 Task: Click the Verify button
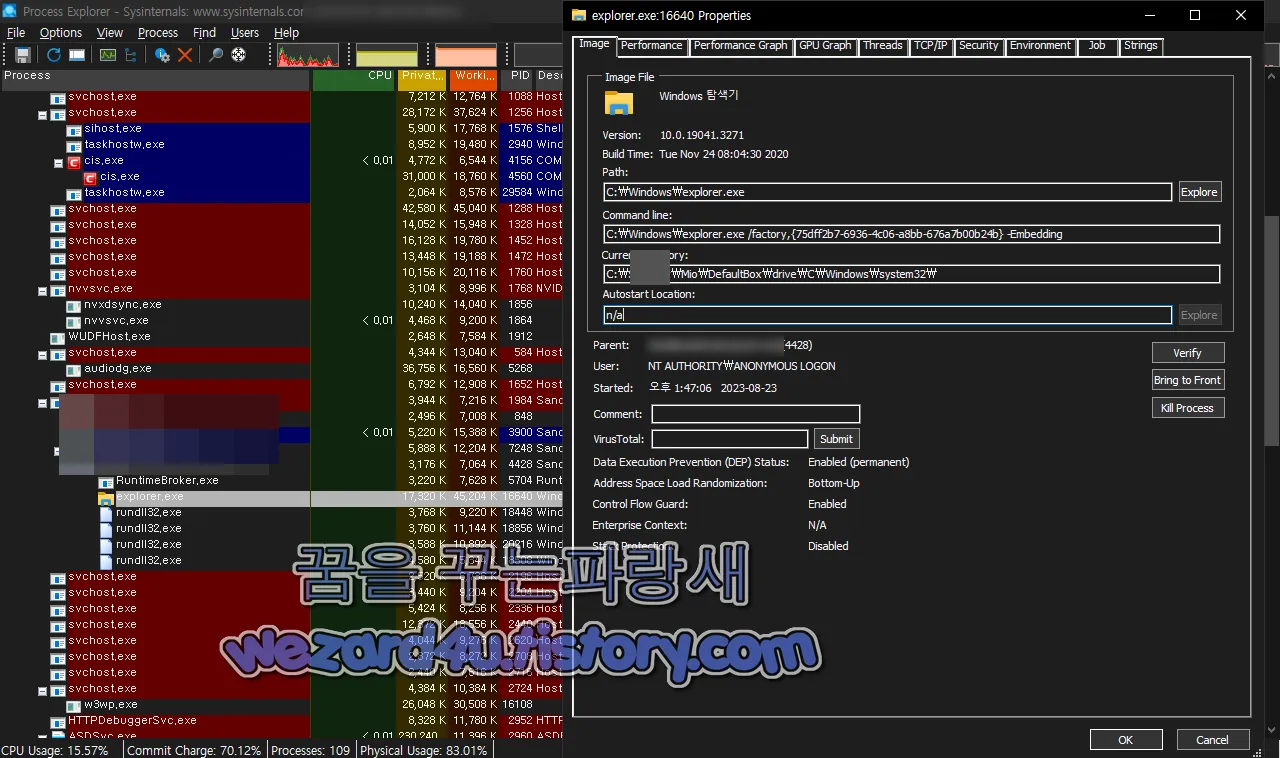point(1187,352)
